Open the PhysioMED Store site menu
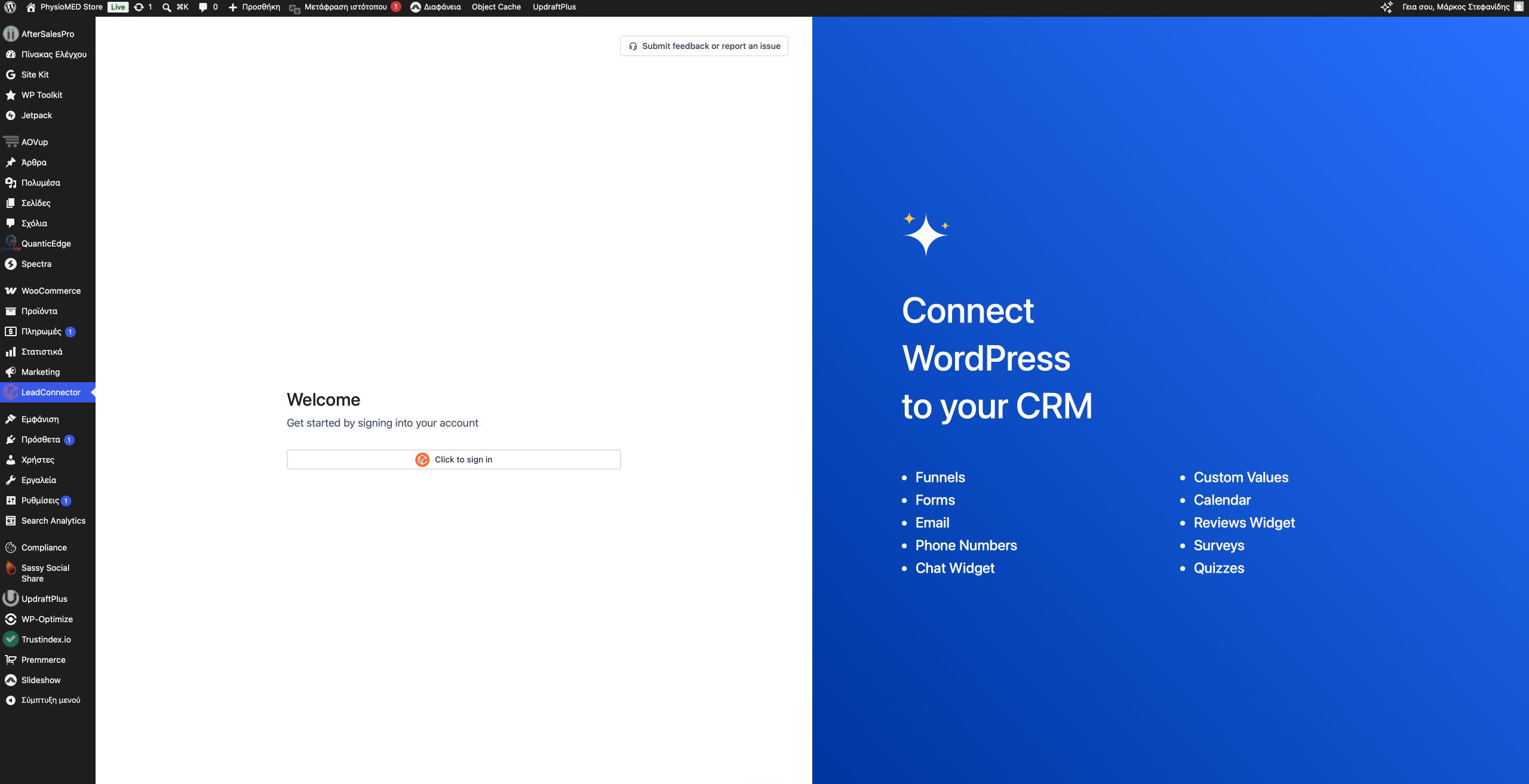This screenshot has width=1529, height=784. [65, 7]
